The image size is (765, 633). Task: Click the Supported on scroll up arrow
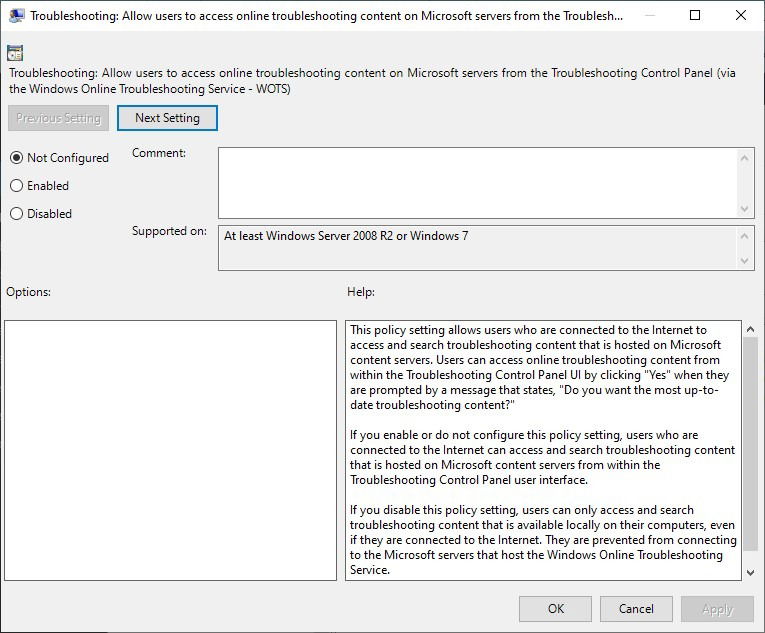tap(744, 236)
